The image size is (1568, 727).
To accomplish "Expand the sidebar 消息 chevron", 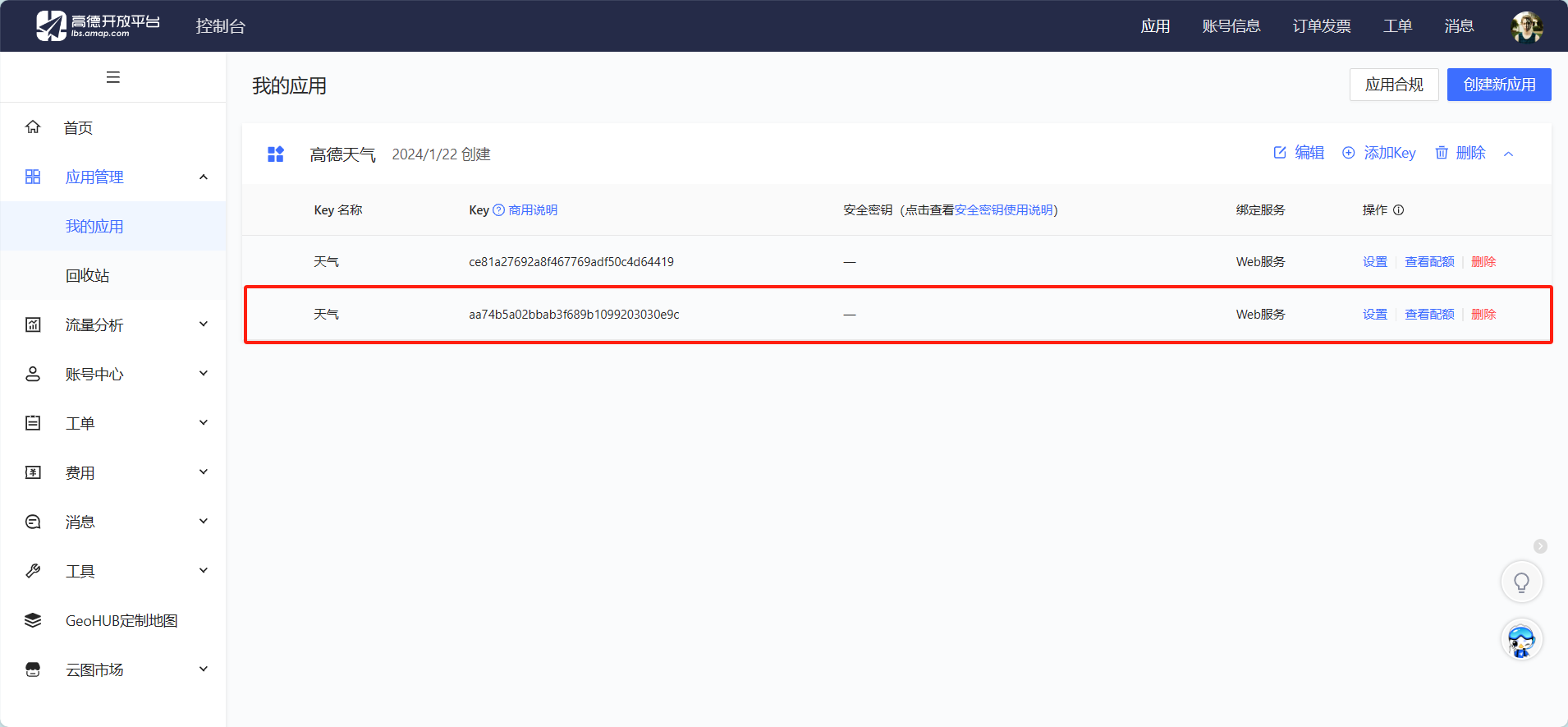I will (204, 522).
